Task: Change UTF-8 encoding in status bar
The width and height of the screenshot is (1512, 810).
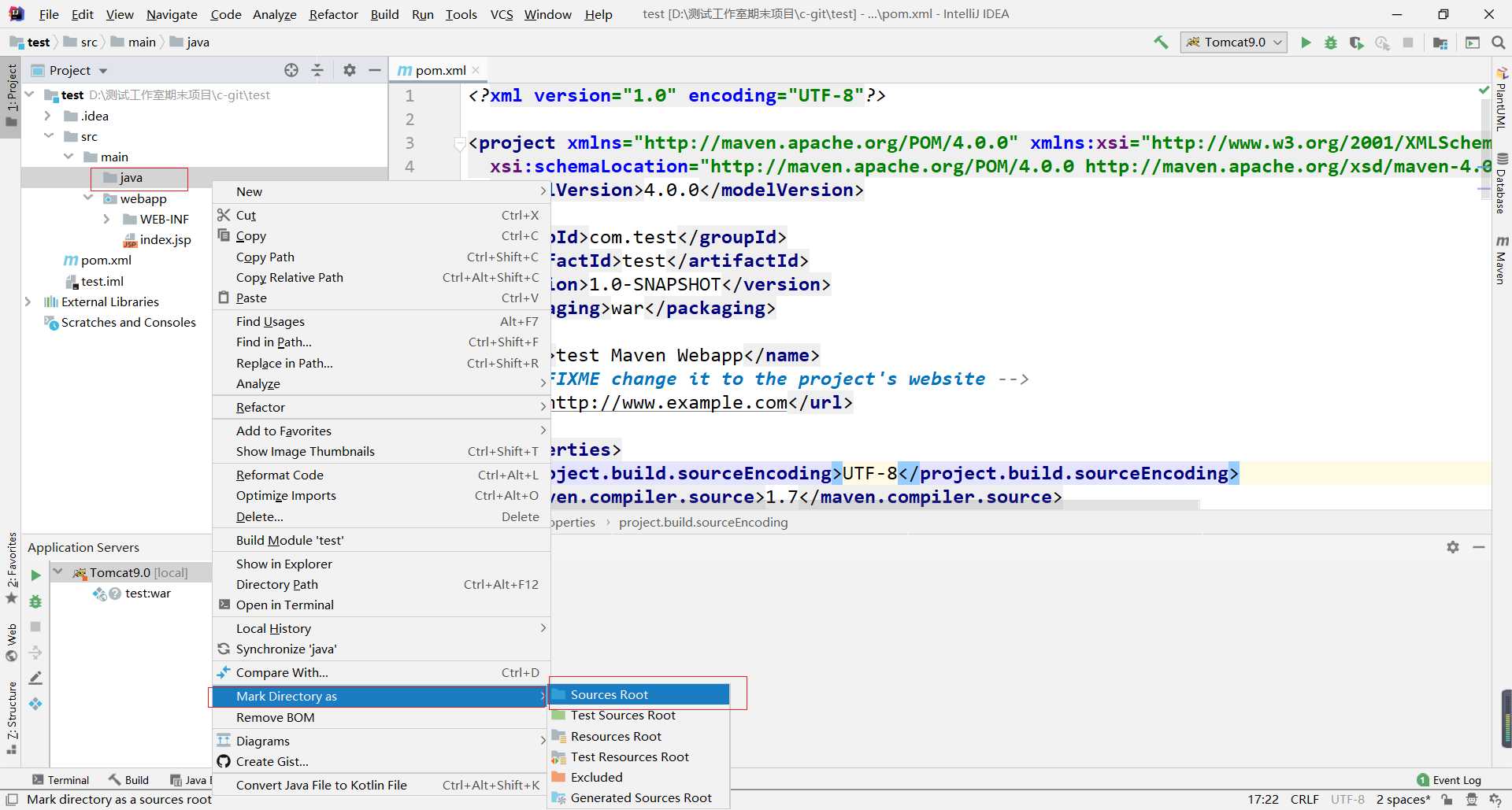Action: [1347, 800]
